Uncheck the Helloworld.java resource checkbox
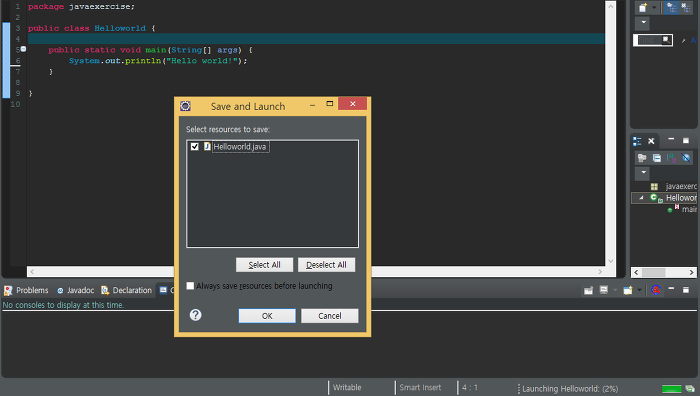Viewport: 700px width, 396px height. pyautogui.click(x=195, y=146)
